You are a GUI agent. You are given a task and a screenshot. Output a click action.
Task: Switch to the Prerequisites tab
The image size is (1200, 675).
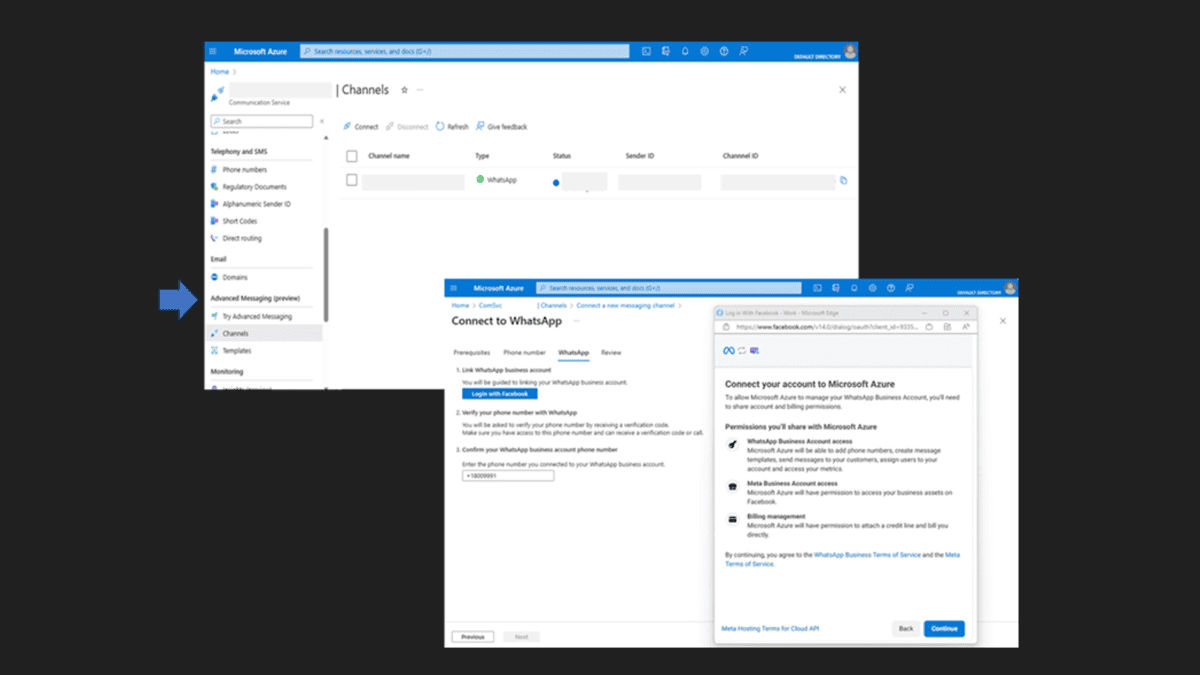[x=471, y=353]
